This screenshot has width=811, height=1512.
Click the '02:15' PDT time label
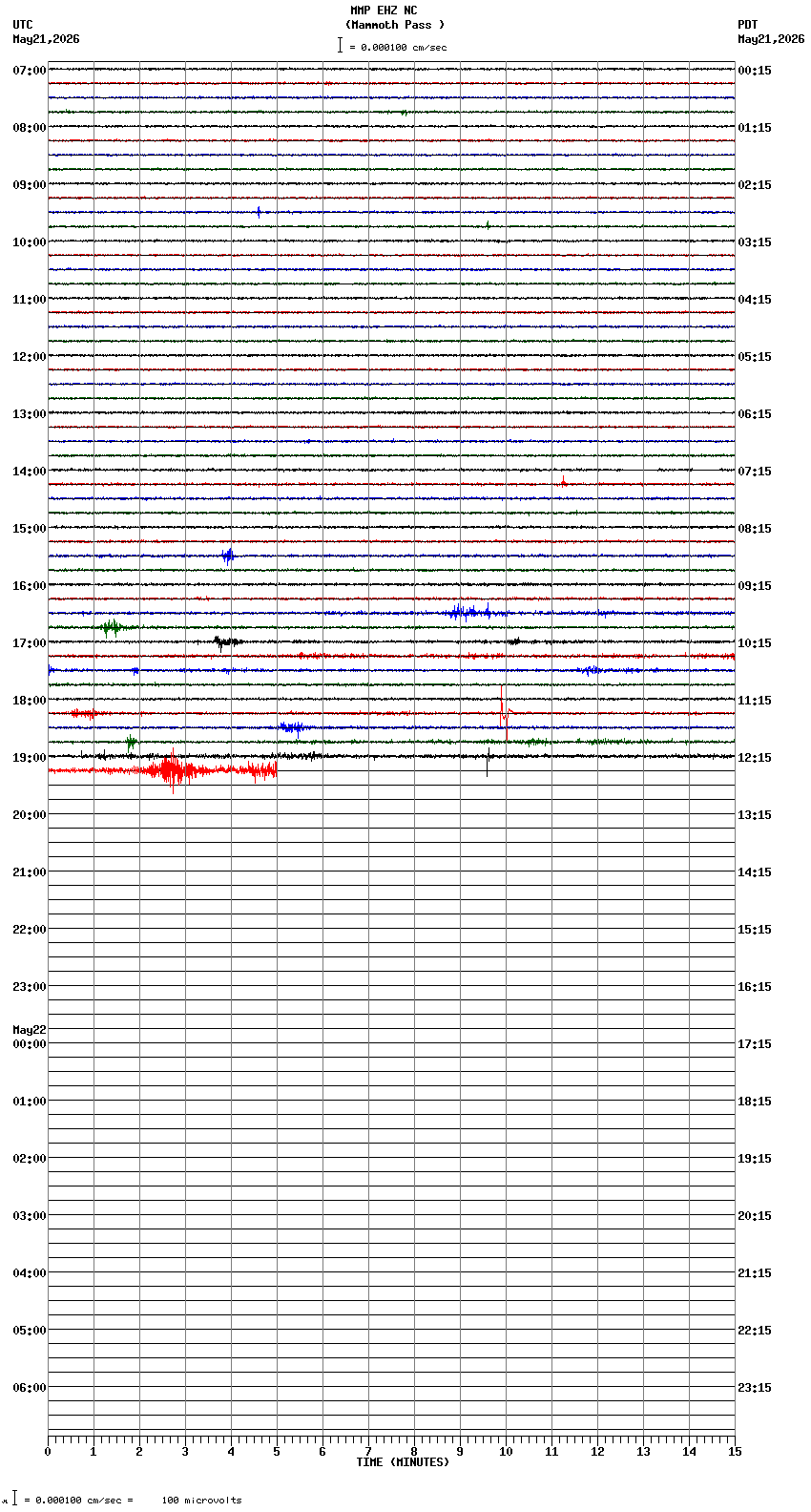click(x=755, y=185)
